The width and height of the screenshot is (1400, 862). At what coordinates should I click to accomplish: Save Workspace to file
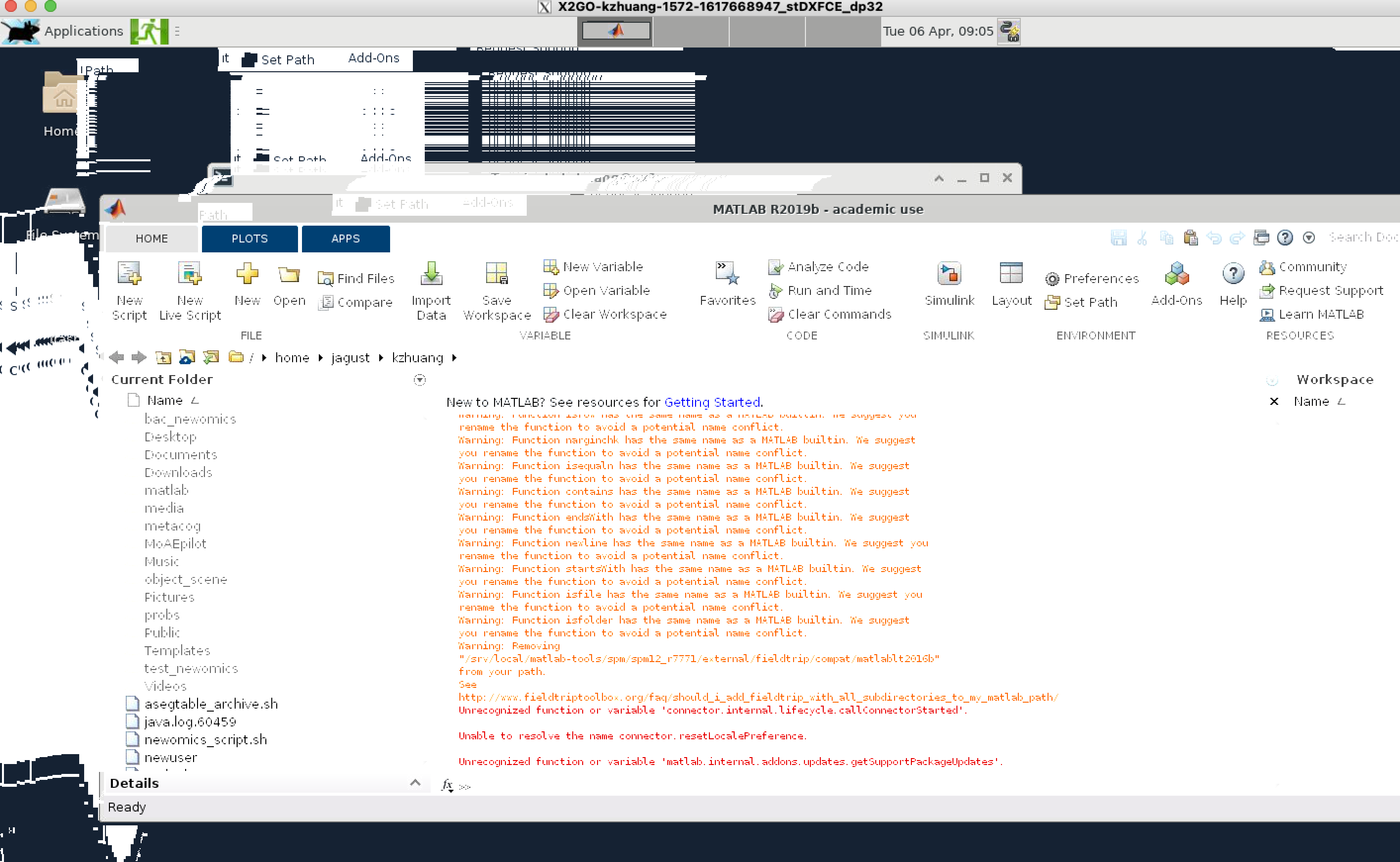(x=497, y=291)
